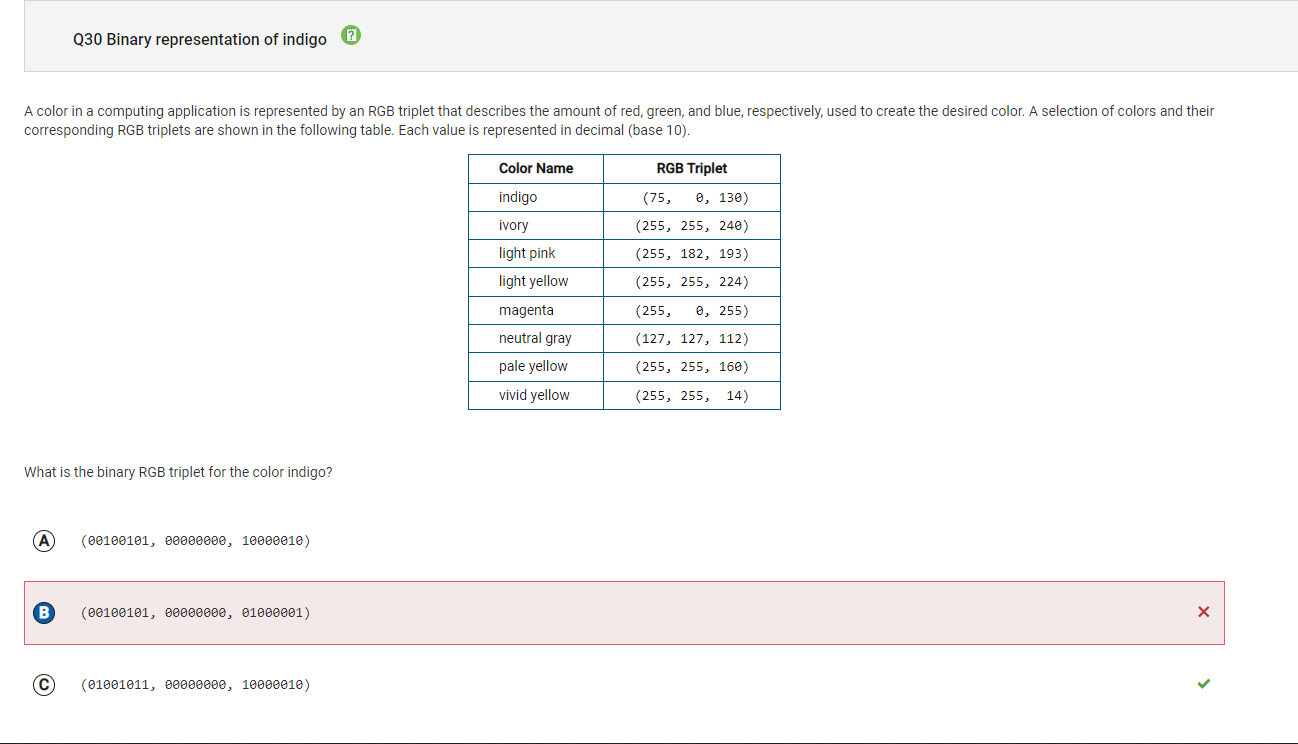Click the magenta color name cell
This screenshot has height=744, width=1298.
coord(536,310)
